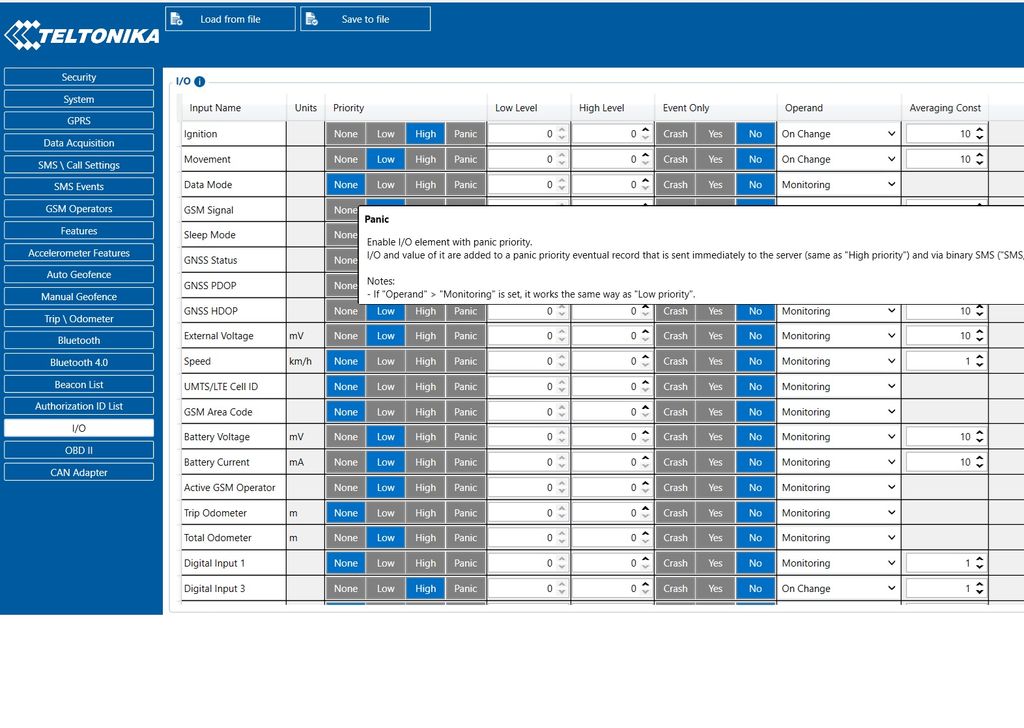
Task: Select Crash for Total Odometer Event Only
Action: [675, 538]
